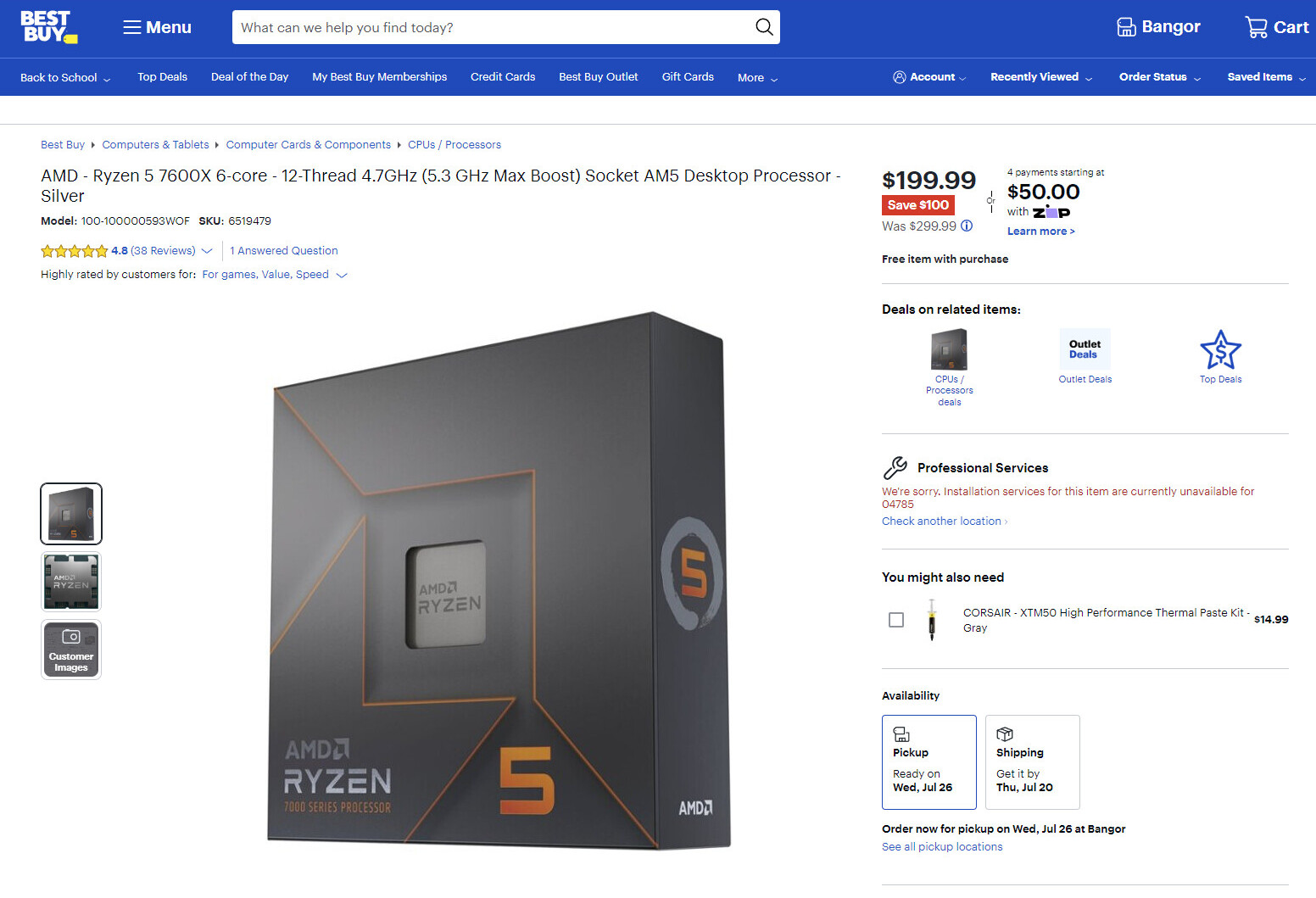
Task: Expand the 38 Reviews rating chevron
Action: pyautogui.click(x=207, y=251)
